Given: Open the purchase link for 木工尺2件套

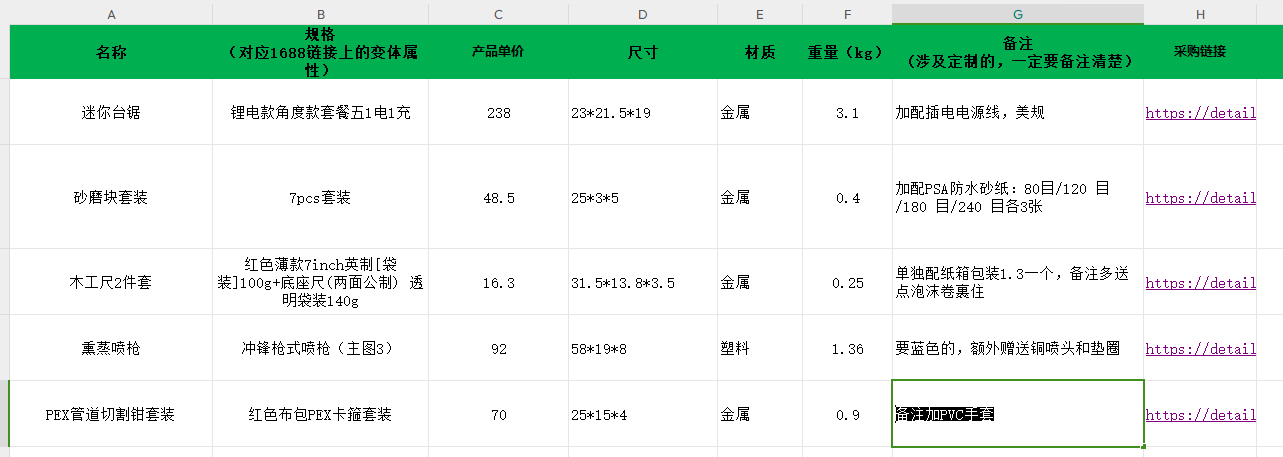Looking at the screenshot, I should 1200,283.
